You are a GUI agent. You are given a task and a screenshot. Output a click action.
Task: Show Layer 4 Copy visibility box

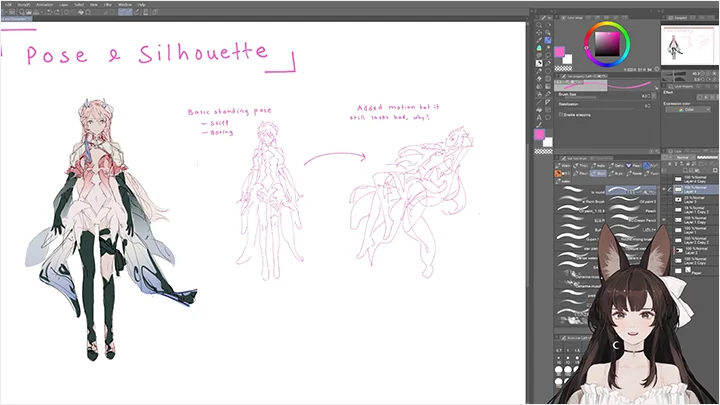coord(664,179)
